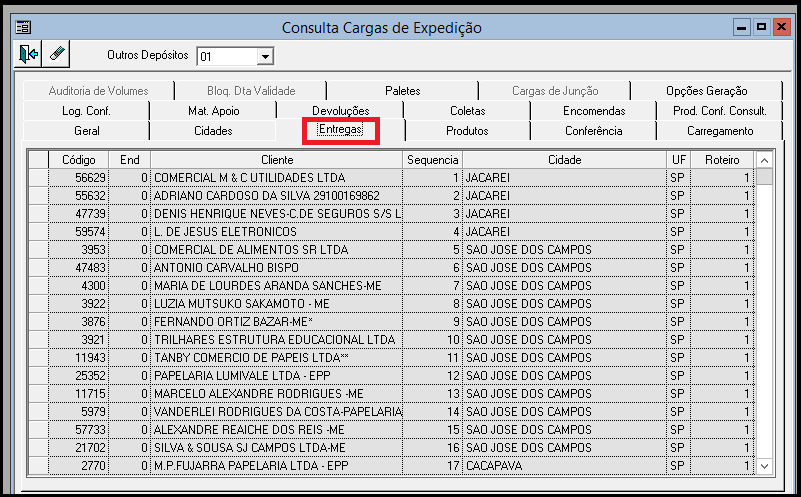Viewport: 801px width, 497px height.
Task: Switch to the Auditoria de Volumes tab
Action: click(99, 91)
